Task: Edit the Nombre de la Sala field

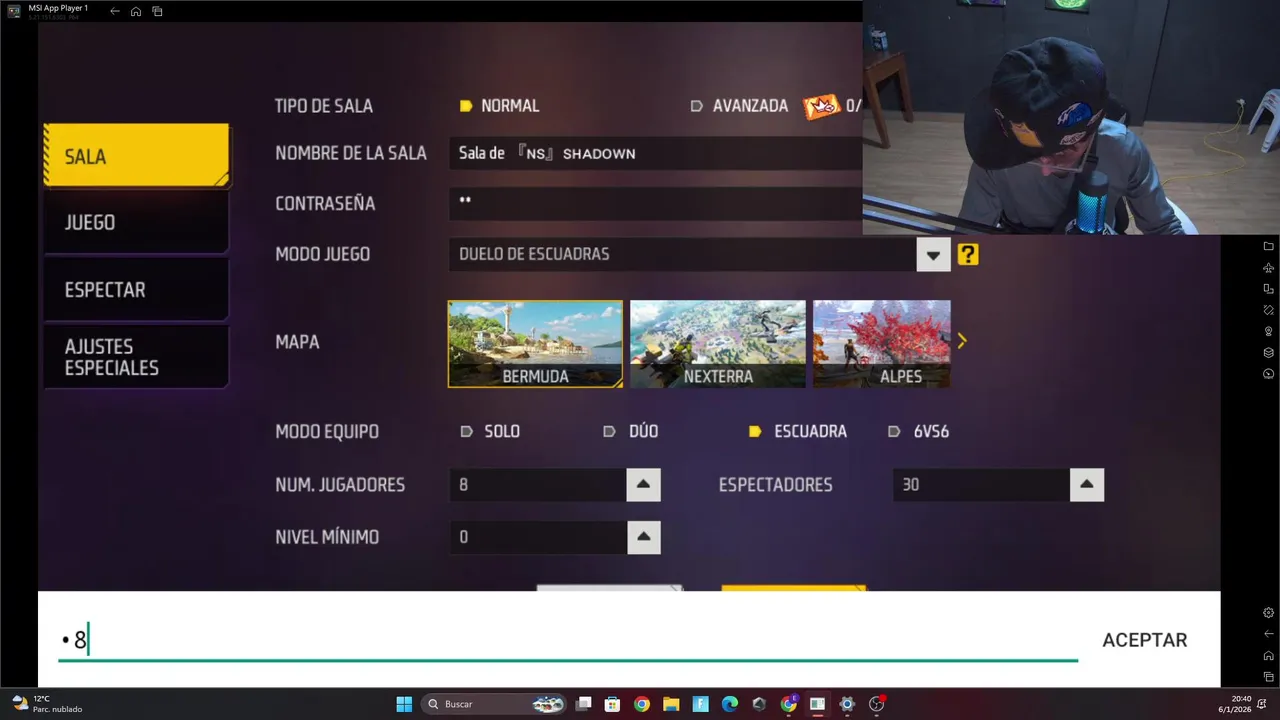Action: [655, 153]
